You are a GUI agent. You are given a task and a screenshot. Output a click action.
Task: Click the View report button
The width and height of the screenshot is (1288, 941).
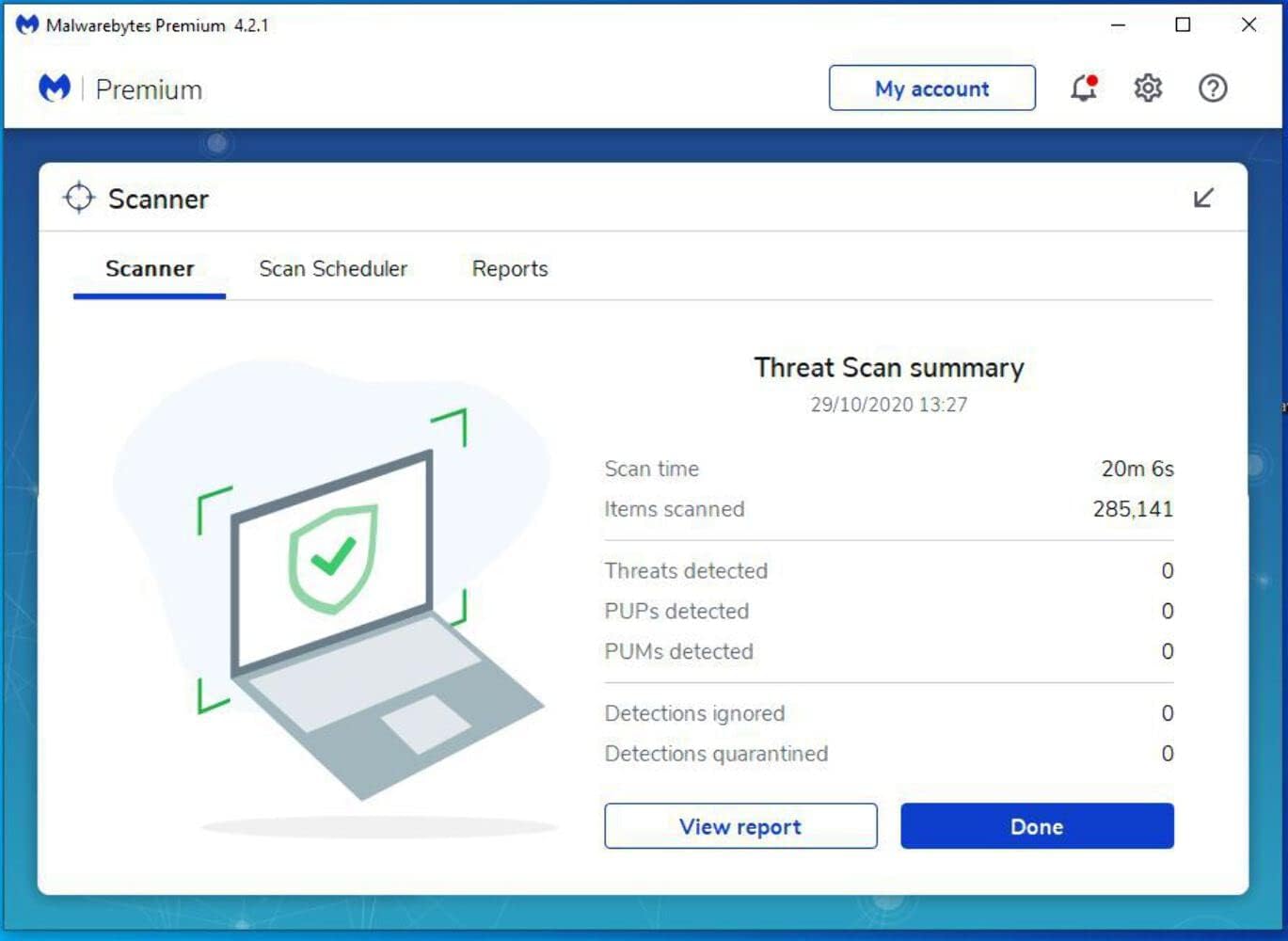point(740,826)
